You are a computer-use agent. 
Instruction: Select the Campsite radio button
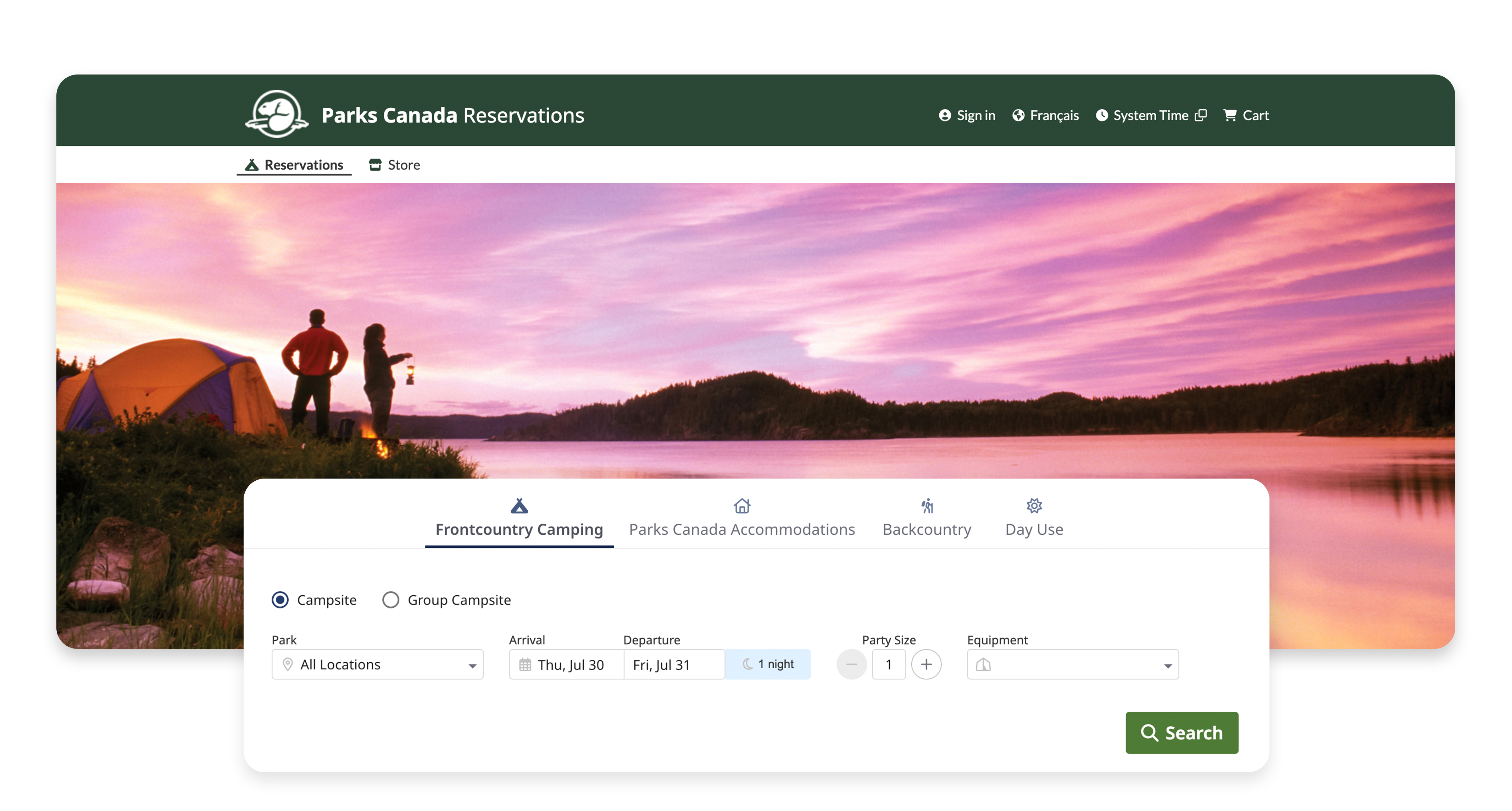[x=280, y=600]
